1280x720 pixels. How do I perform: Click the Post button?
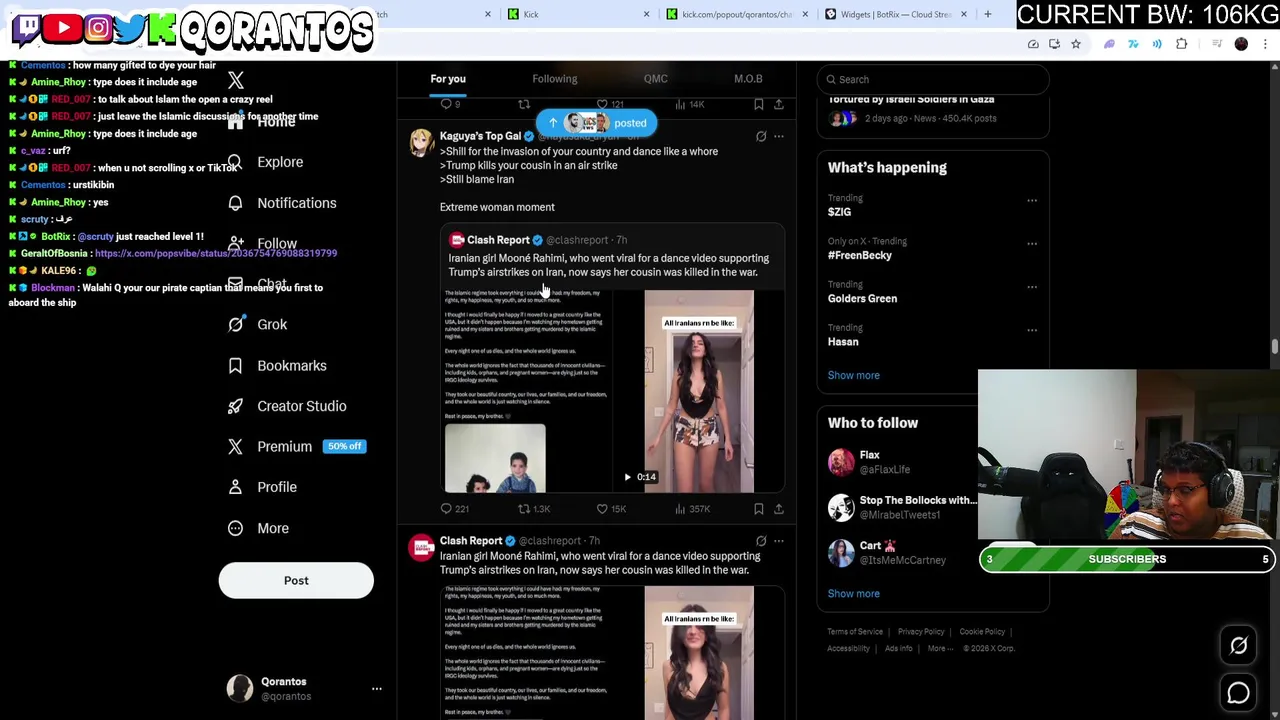(296, 580)
